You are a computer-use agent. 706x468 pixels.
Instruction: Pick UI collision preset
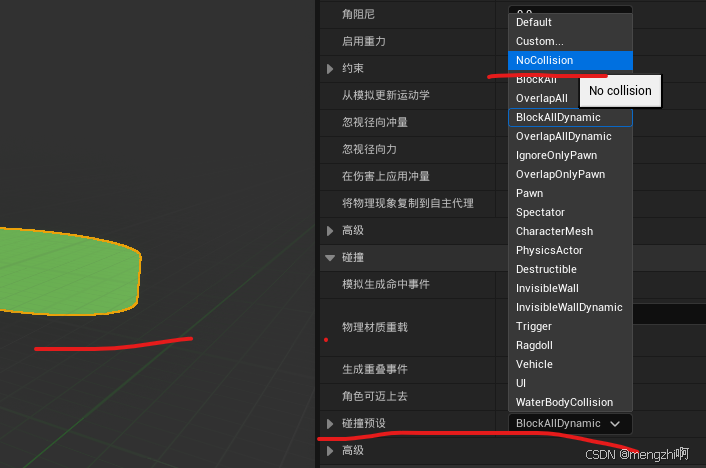tap(570, 383)
